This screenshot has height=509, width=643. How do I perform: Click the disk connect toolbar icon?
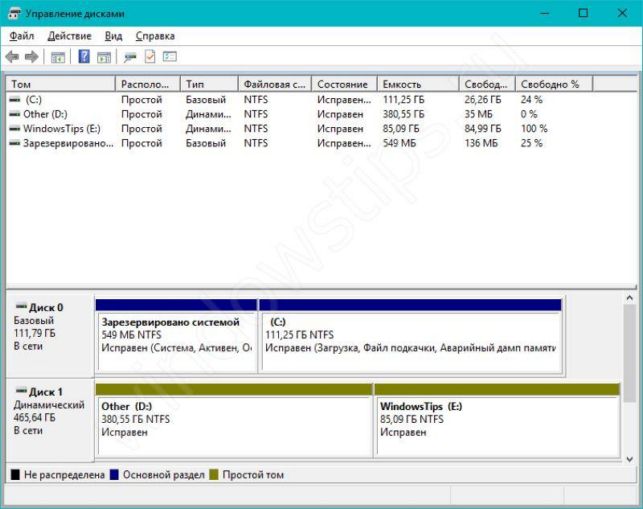[130, 57]
